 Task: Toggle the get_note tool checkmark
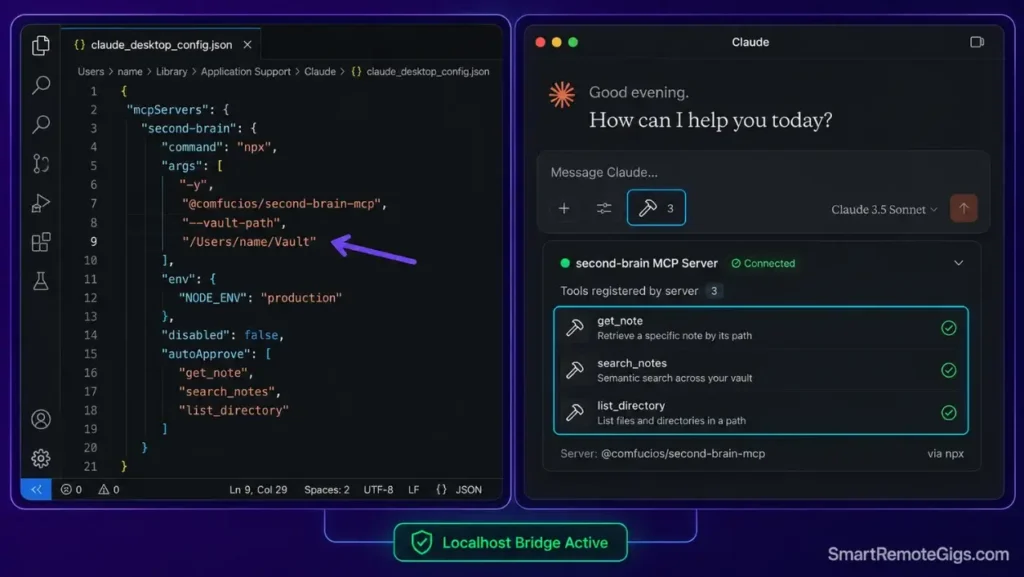[949, 328]
